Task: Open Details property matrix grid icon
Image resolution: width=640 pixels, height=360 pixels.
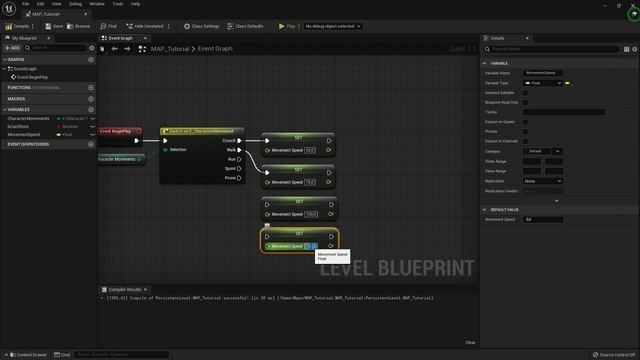Action: tap(627, 49)
